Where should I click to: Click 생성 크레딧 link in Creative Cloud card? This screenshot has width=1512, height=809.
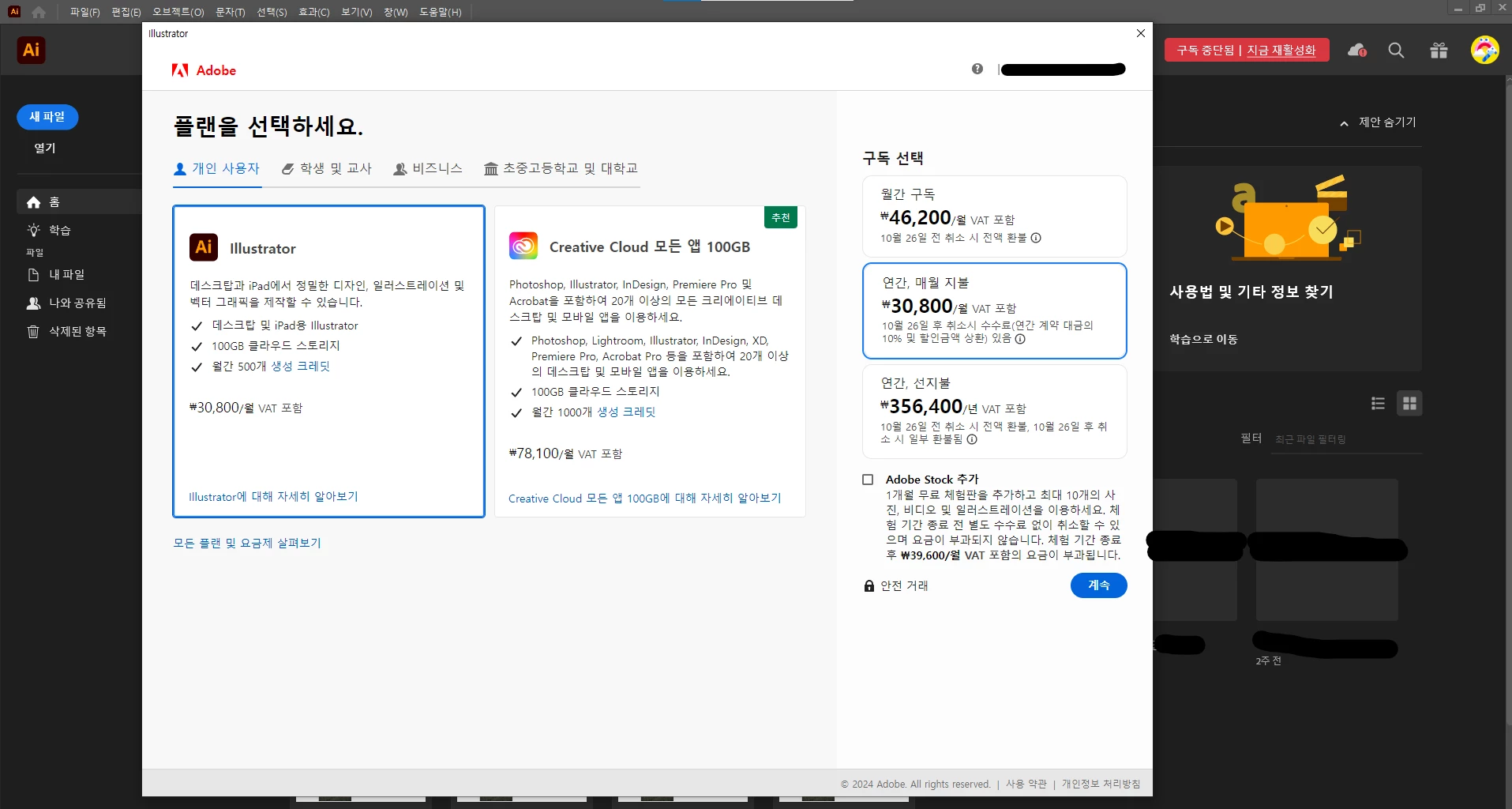(x=626, y=412)
